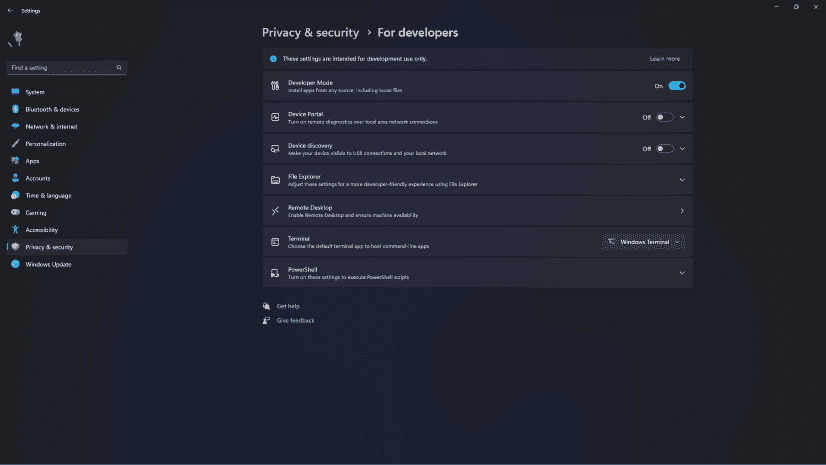Expand the File Explorer section chevron
This screenshot has width=826, height=465.
click(682, 180)
